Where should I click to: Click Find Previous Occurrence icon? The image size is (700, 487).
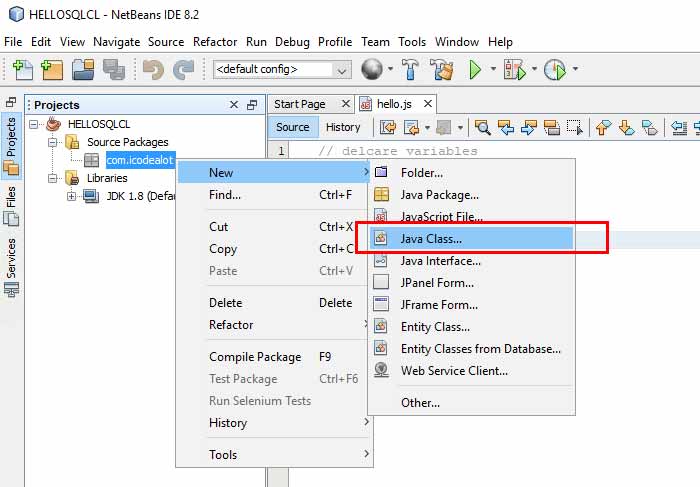(505, 128)
